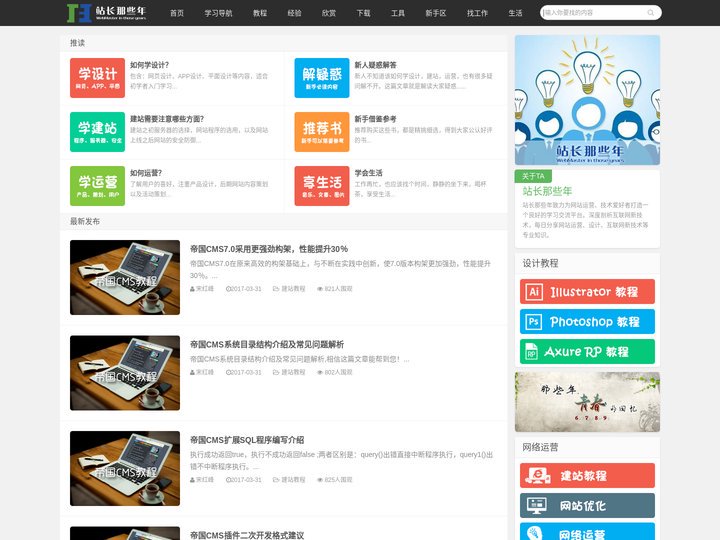Click the browser icon on 建站教程 button
This screenshot has height=540, width=720.
[x=538, y=475]
